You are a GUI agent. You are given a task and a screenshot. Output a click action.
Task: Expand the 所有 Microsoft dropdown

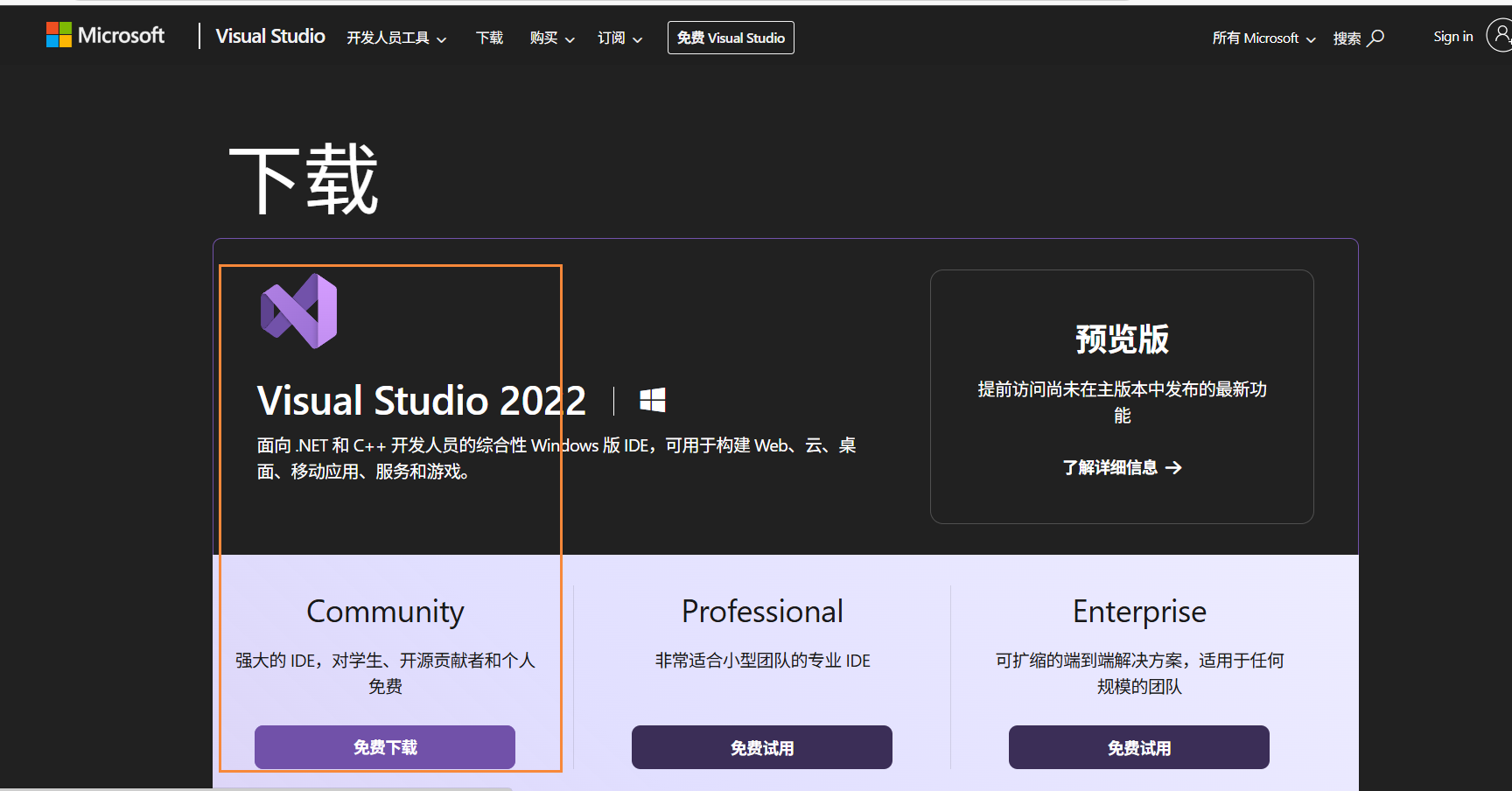[x=1263, y=38]
